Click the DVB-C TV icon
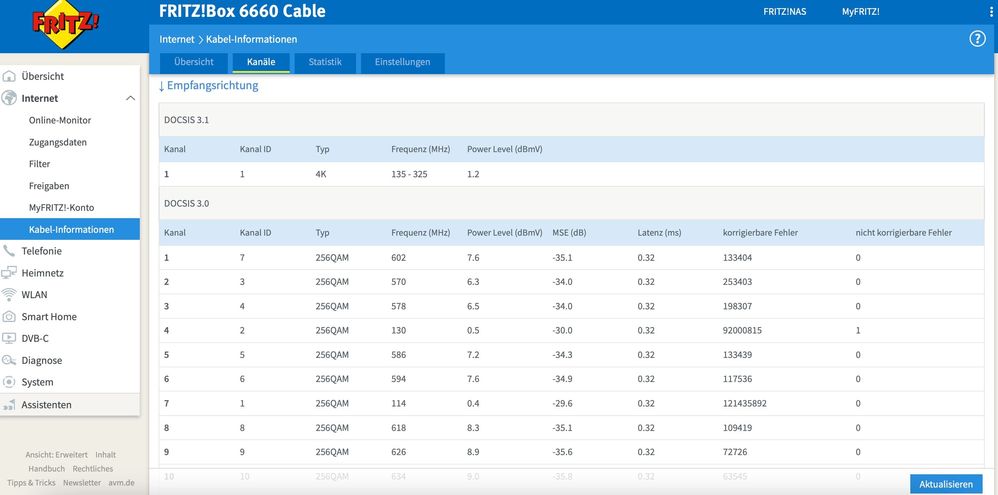998x495 pixels. [x=9, y=338]
